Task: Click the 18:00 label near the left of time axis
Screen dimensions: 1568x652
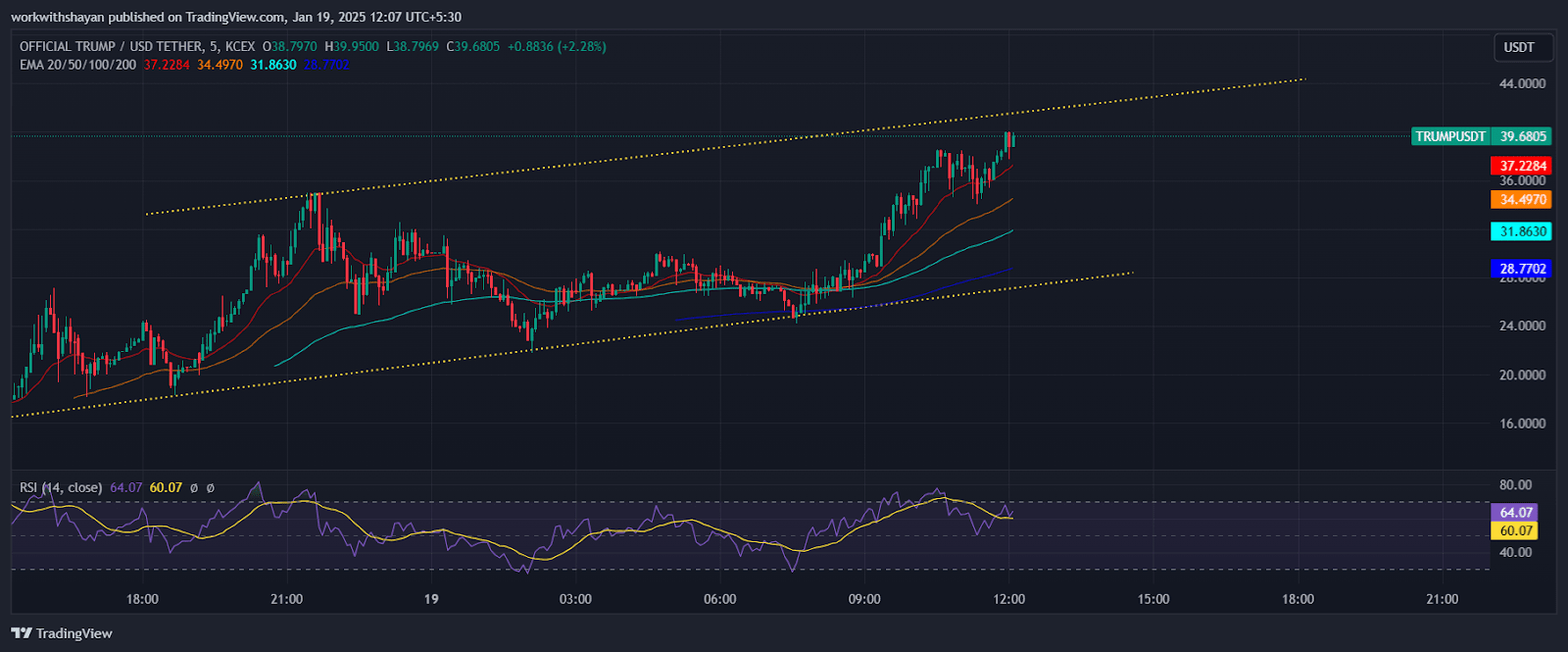Action: pos(142,599)
